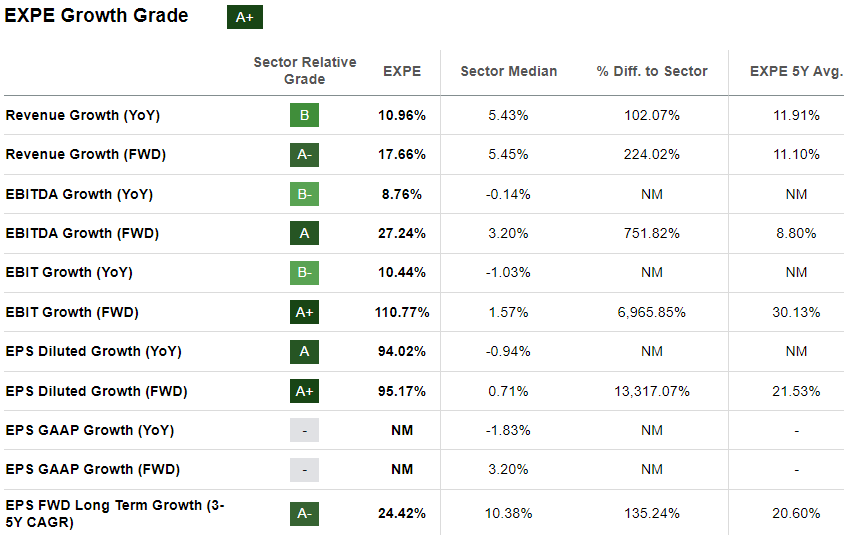Click the A+ grade badge for EBIT Growth (FWD)
The image size is (844, 535).
tap(304, 312)
